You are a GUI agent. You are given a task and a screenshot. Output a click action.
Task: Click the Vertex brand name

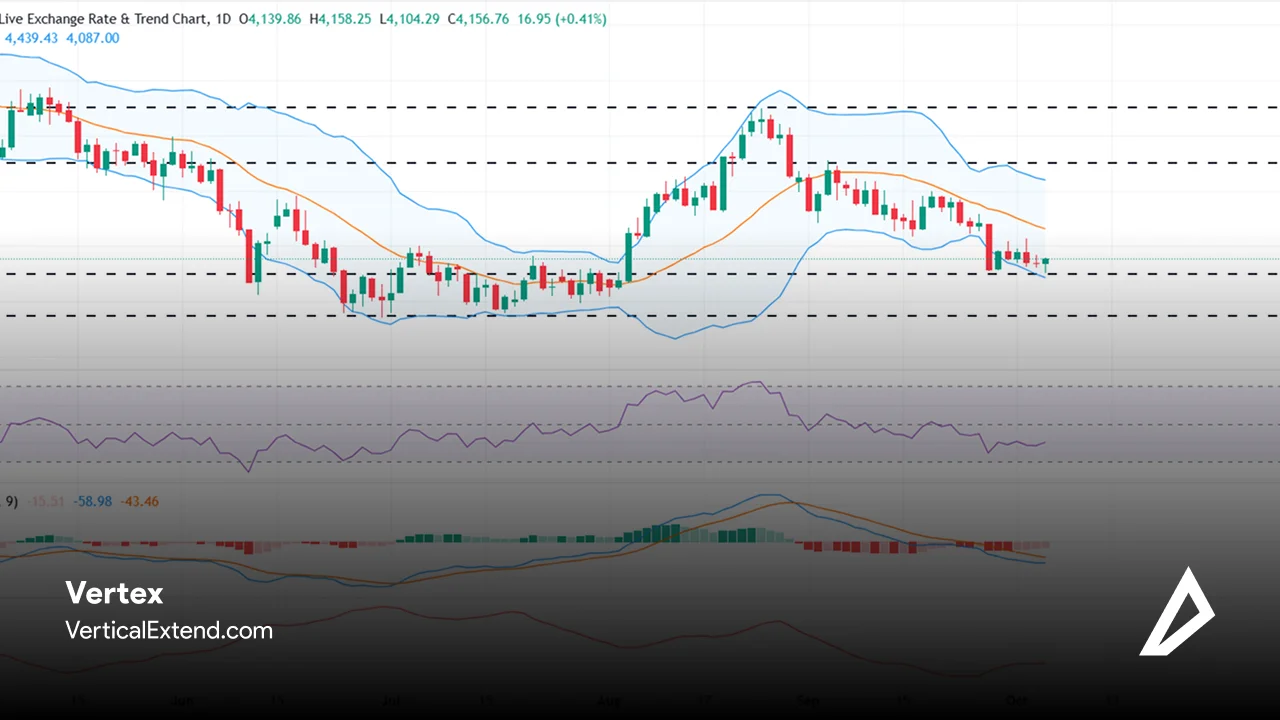point(114,593)
